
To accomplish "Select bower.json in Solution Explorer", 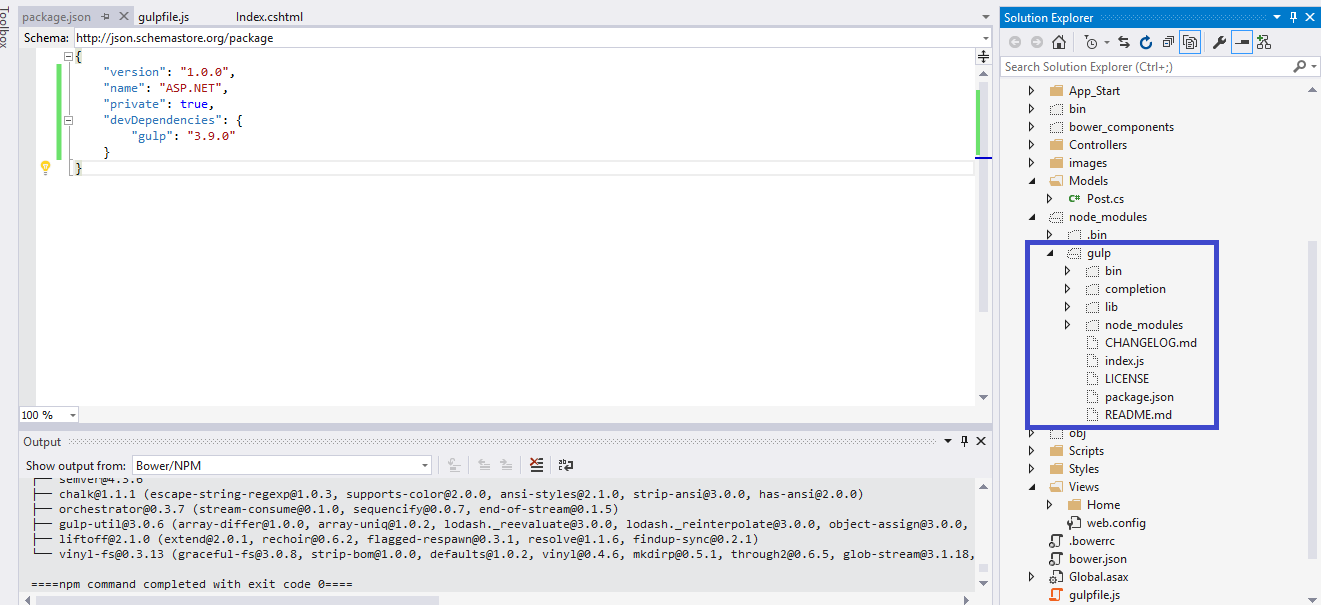I will 1097,559.
